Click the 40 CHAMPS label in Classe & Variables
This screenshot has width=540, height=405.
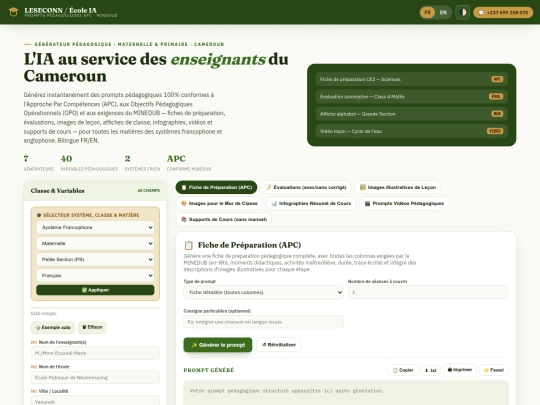point(149,190)
